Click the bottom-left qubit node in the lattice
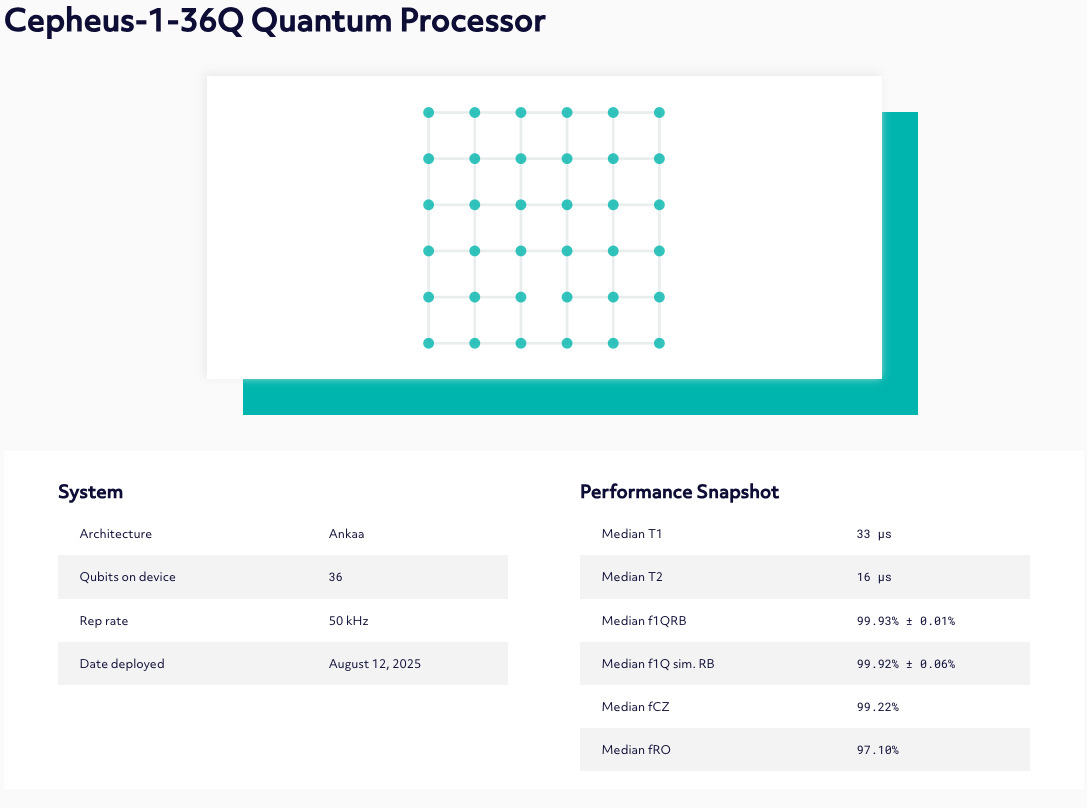The image size is (1087, 808). pyautogui.click(x=429, y=343)
